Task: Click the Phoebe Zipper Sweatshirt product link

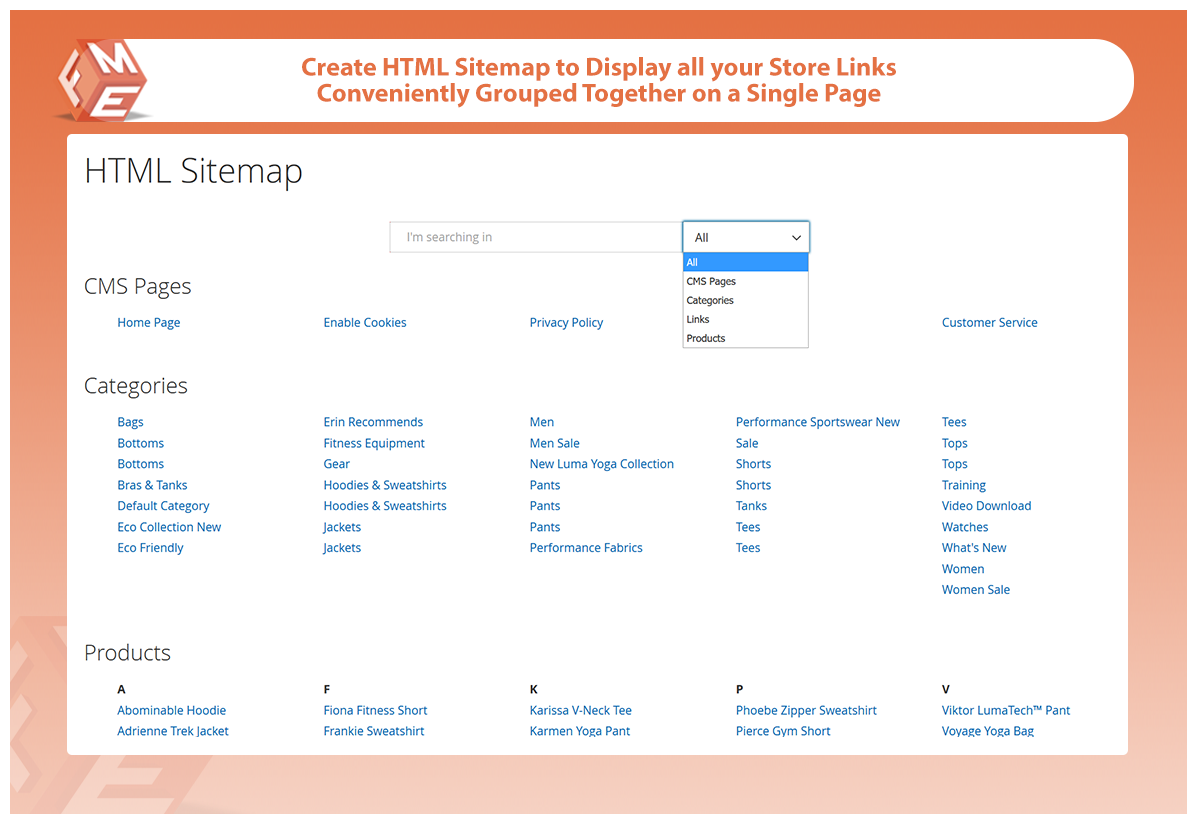Action: coord(806,711)
